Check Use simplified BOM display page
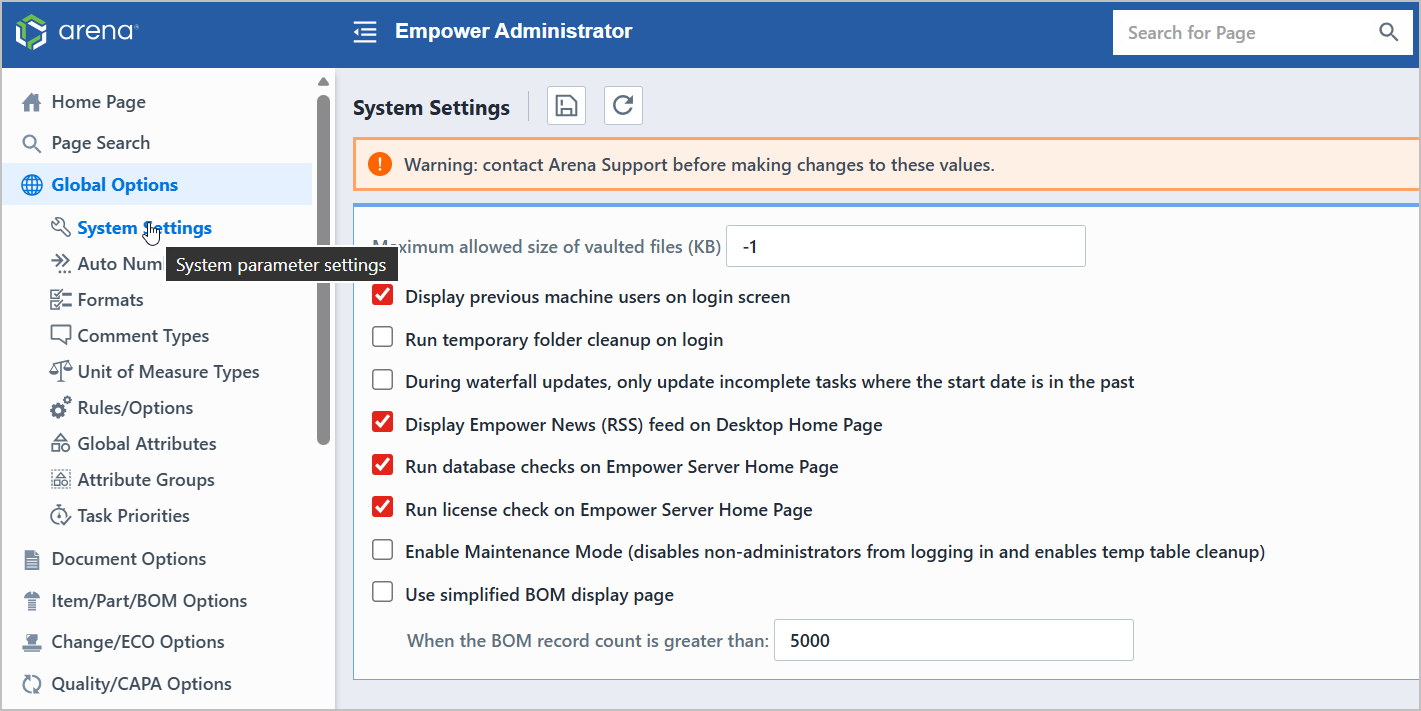Screen dimensions: 1421x711 382,592
